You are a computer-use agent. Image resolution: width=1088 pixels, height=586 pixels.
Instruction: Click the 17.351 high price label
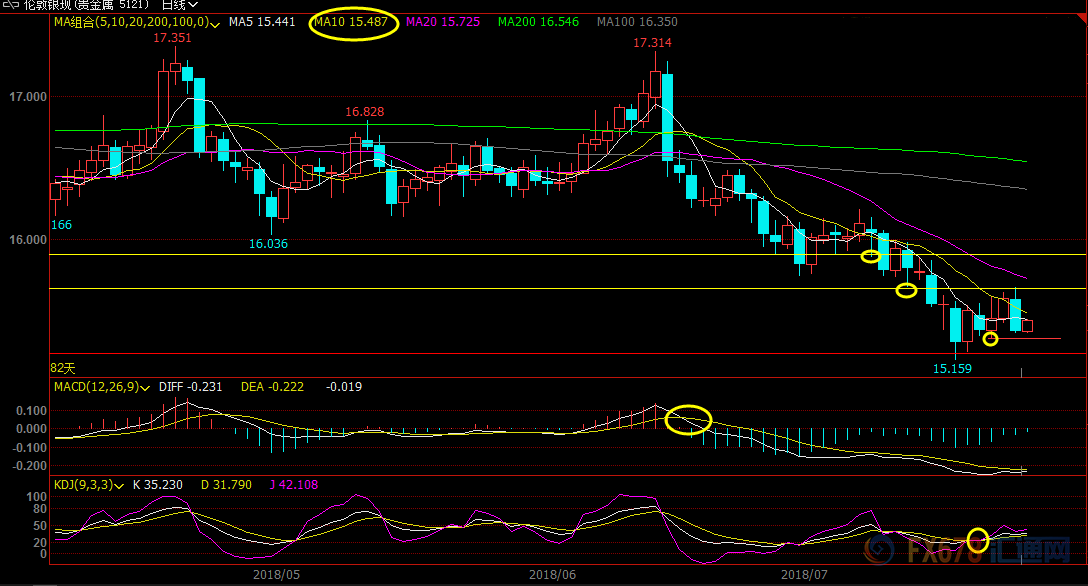pyautogui.click(x=172, y=38)
